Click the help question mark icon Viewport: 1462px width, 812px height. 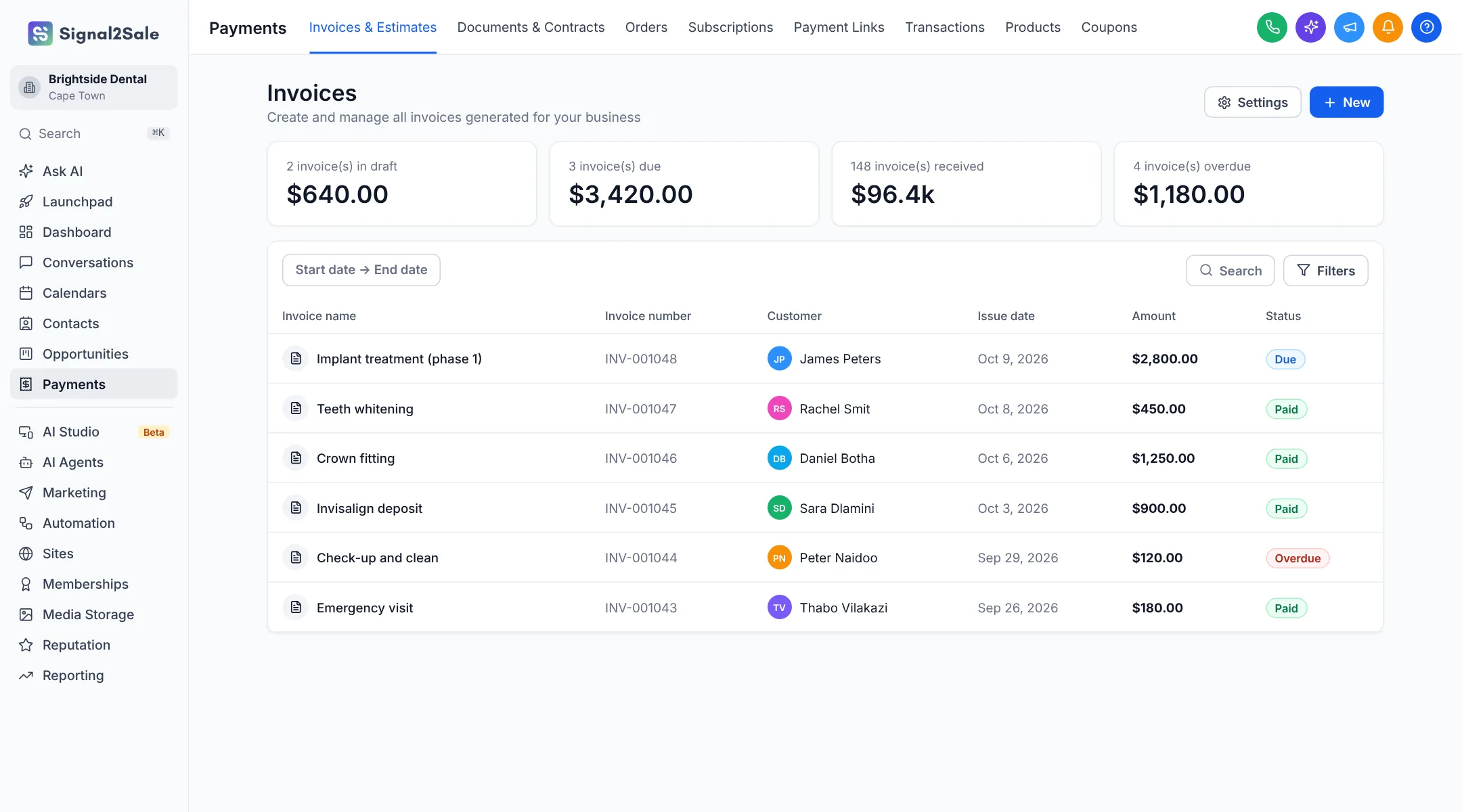click(1426, 27)
